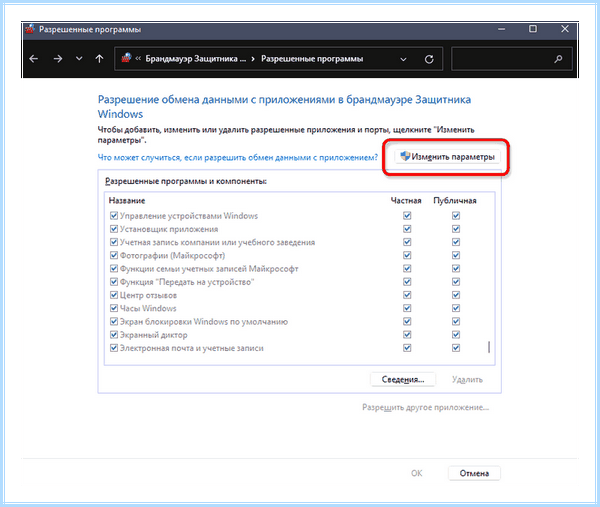Toggle Часы Windows name checkbox
Viewport: 600px width, 507px height.
pos(114,308)
